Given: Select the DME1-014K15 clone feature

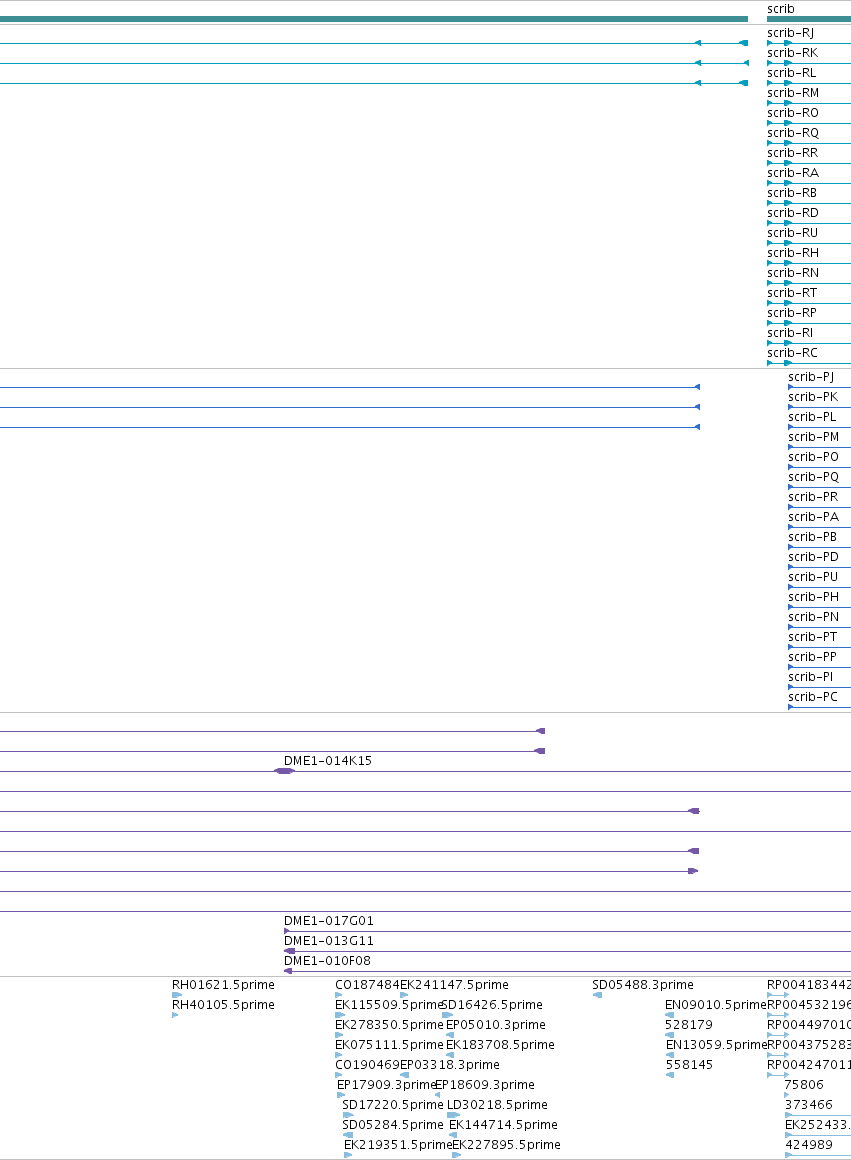Looking at the screenshot, I should pos(328,761).
